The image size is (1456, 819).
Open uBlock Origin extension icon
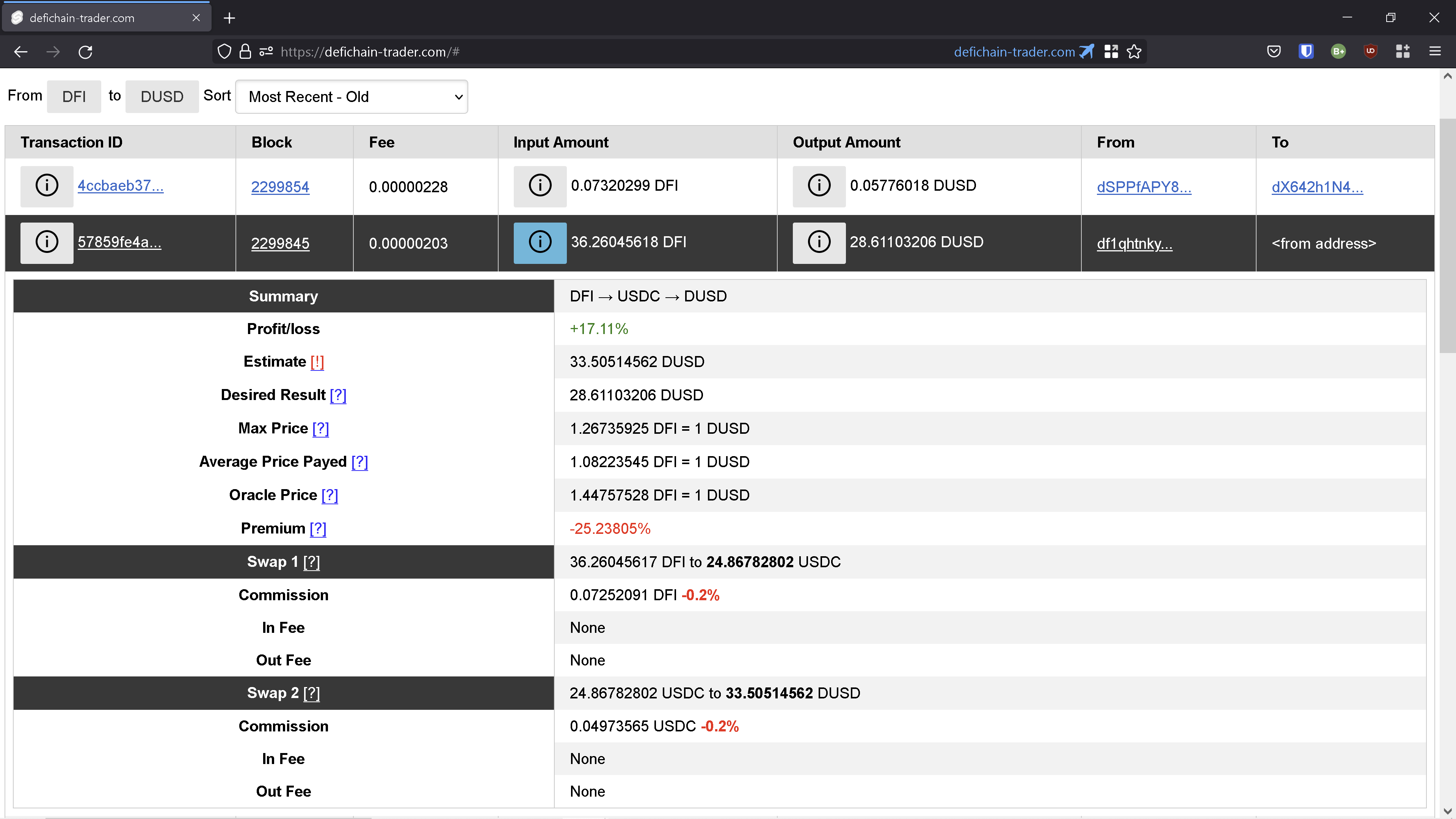pyautogui.click(x=1370, y=52)
